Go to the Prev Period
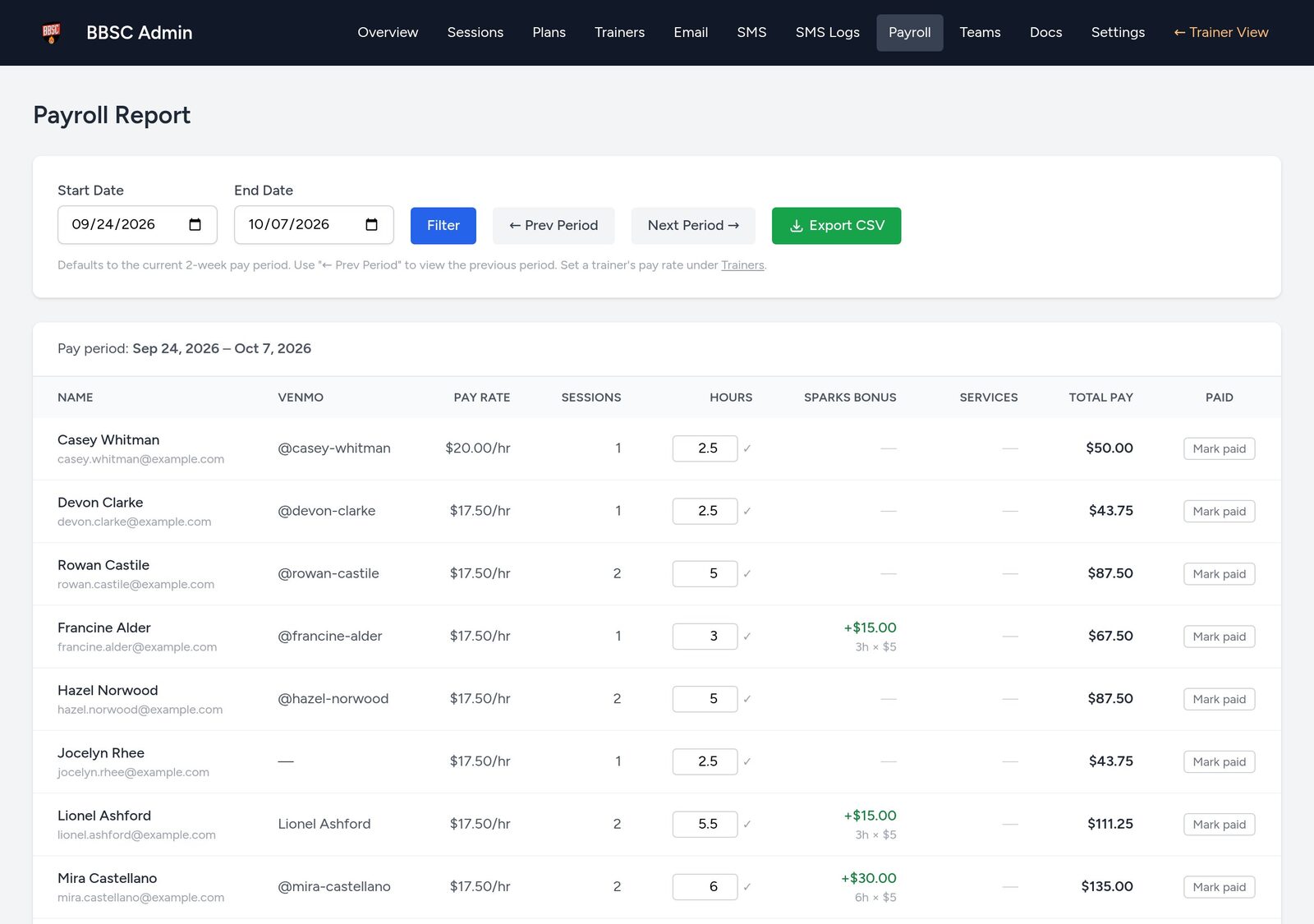The width and height of the screenshot is (1314, 924). (554, 226)
